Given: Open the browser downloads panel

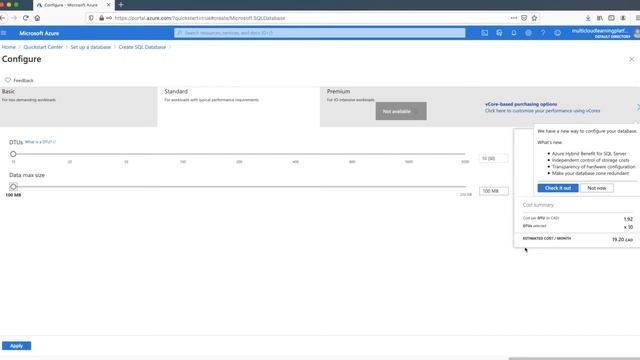Looking at the screenshot, I should coord(588,18).
